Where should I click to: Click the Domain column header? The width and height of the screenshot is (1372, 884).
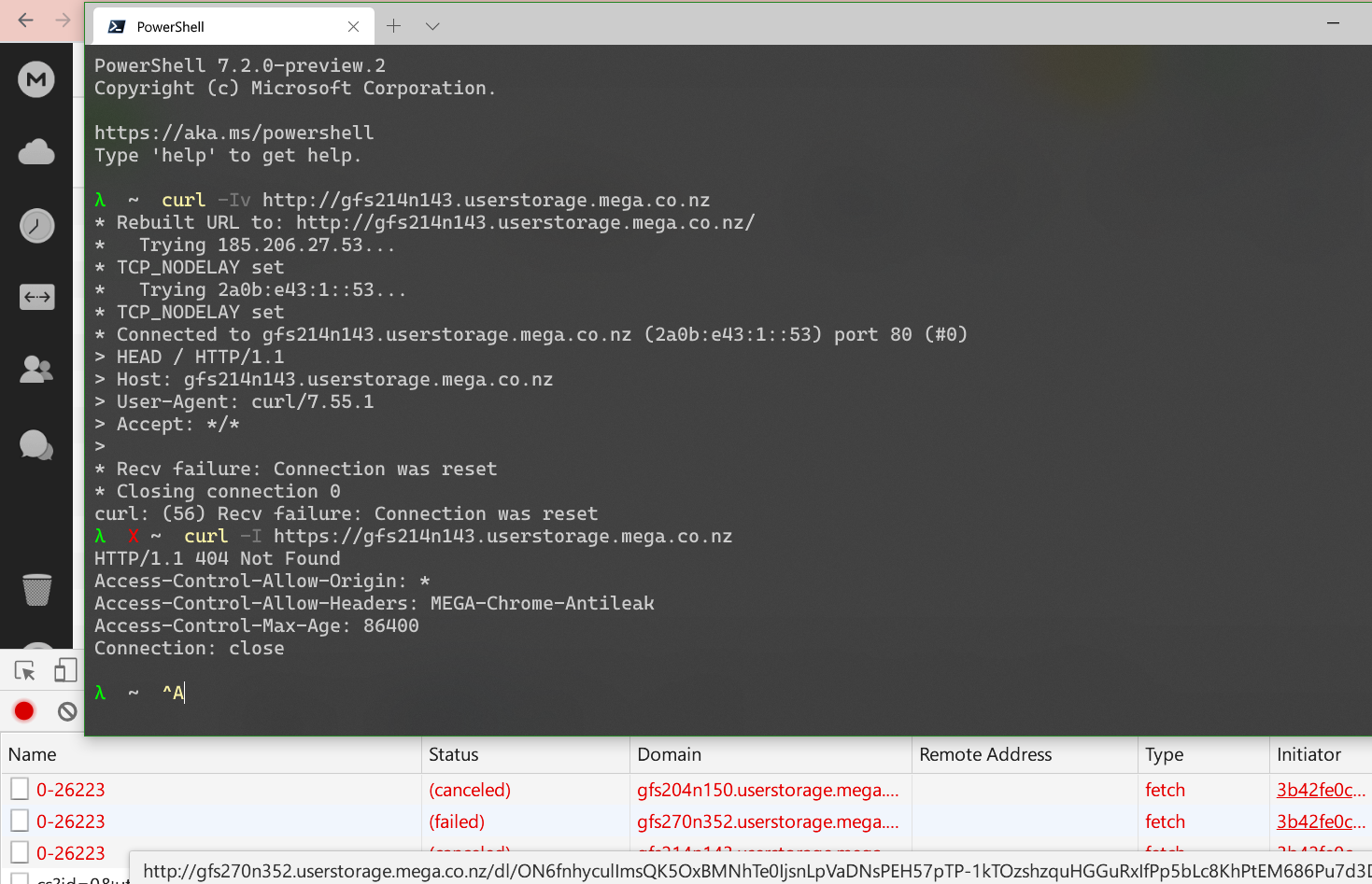point(669,754)
